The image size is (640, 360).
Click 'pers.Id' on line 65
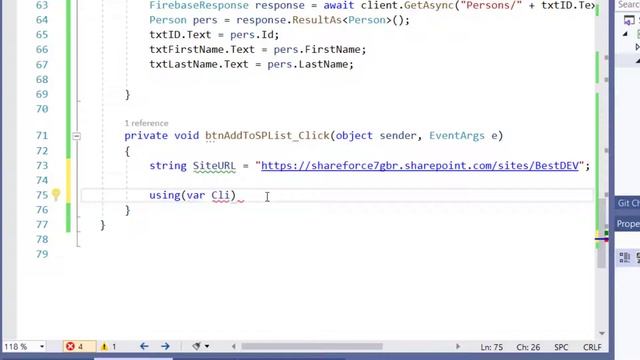click(x=252, y=35)
